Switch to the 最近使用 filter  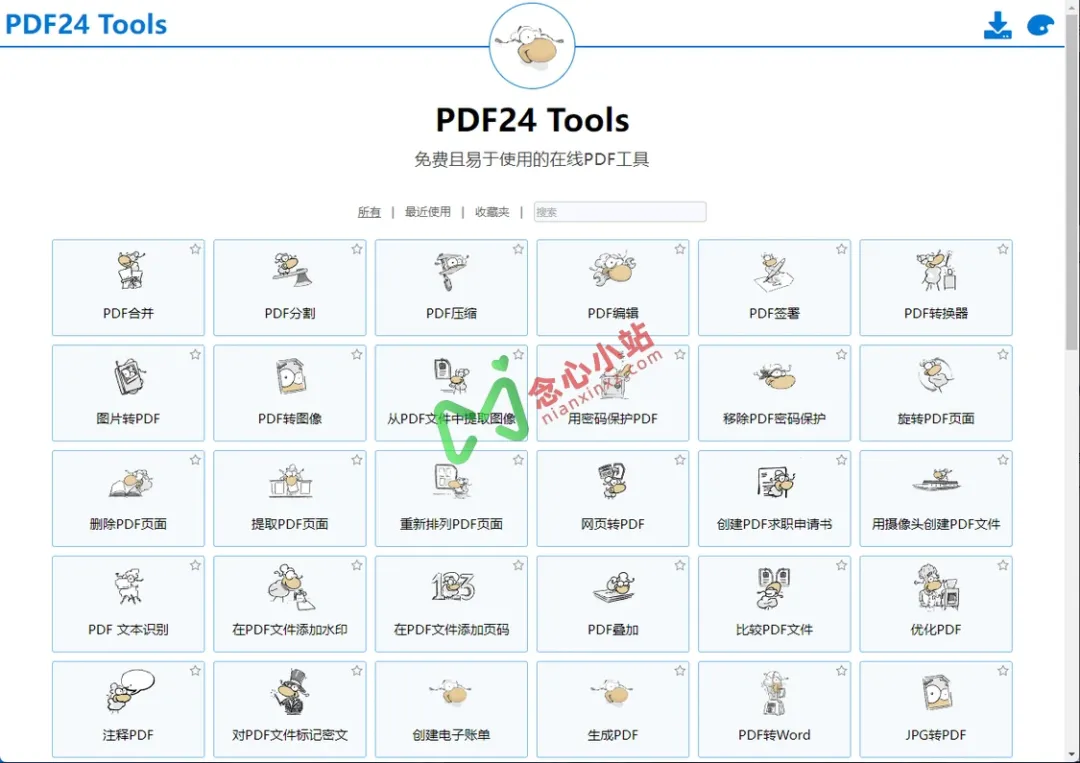click(428, 212)
